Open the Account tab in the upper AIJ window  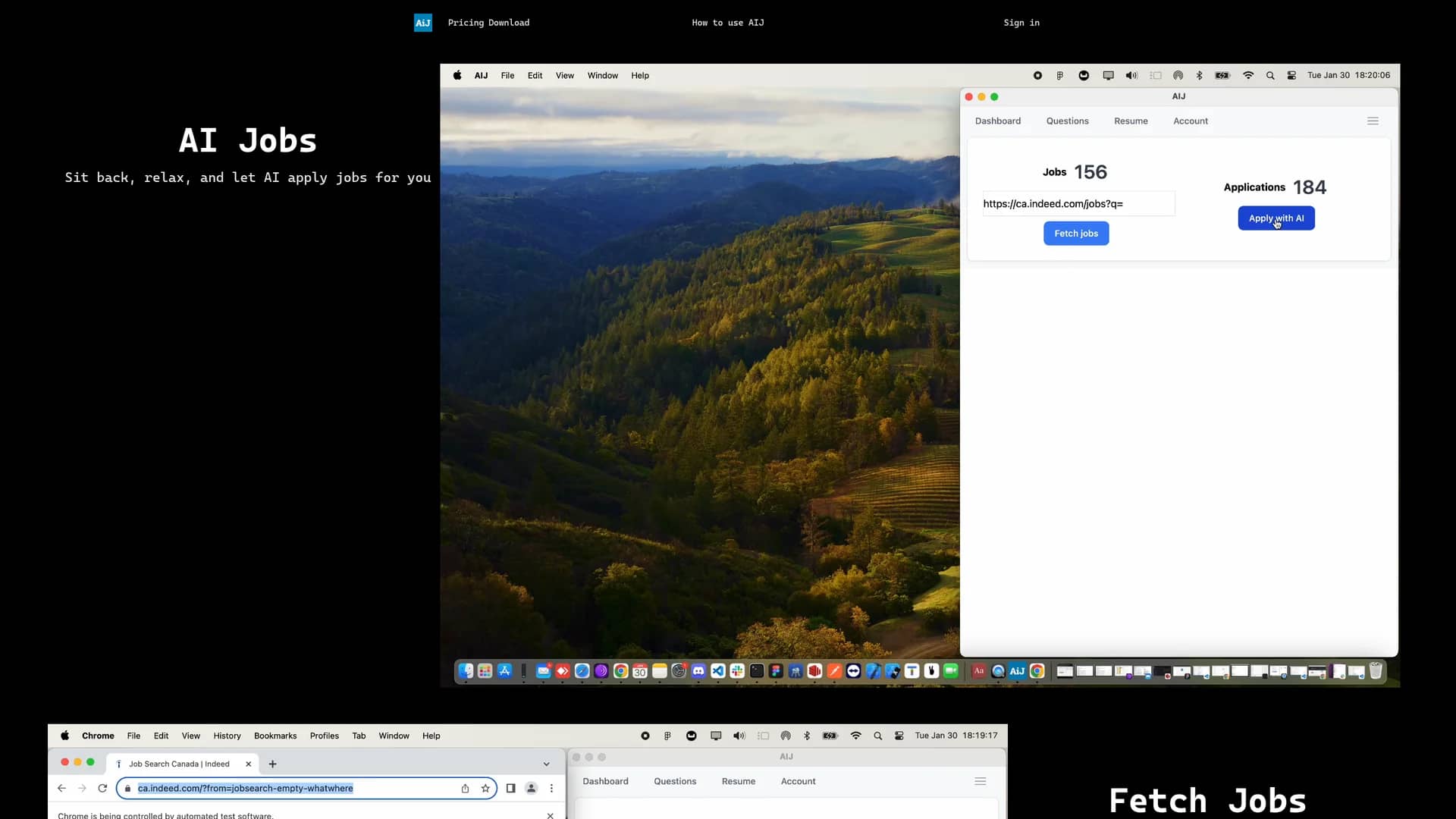click(1191, 121)
